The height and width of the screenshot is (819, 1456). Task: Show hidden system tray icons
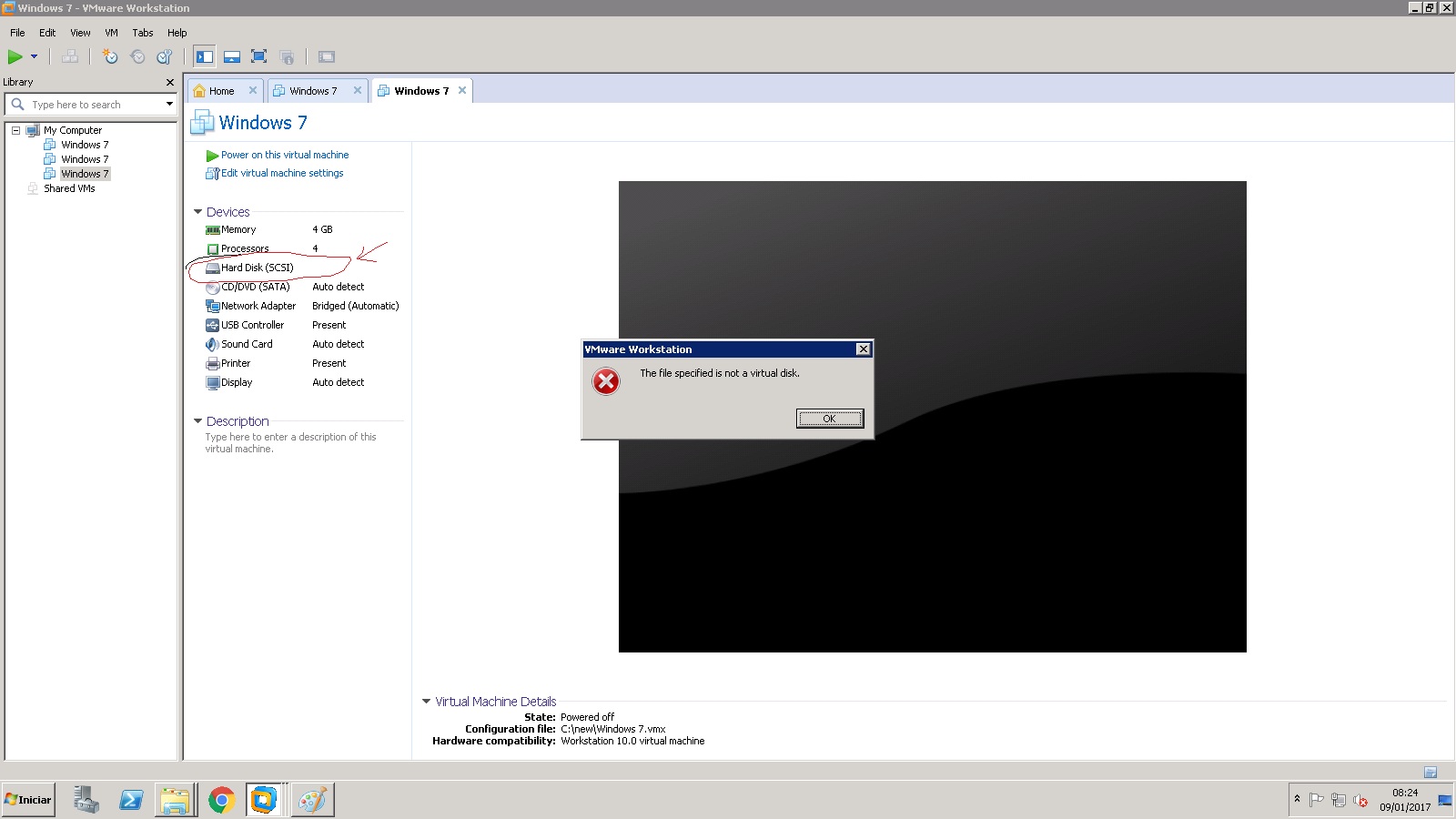[x=1297, y=799]
